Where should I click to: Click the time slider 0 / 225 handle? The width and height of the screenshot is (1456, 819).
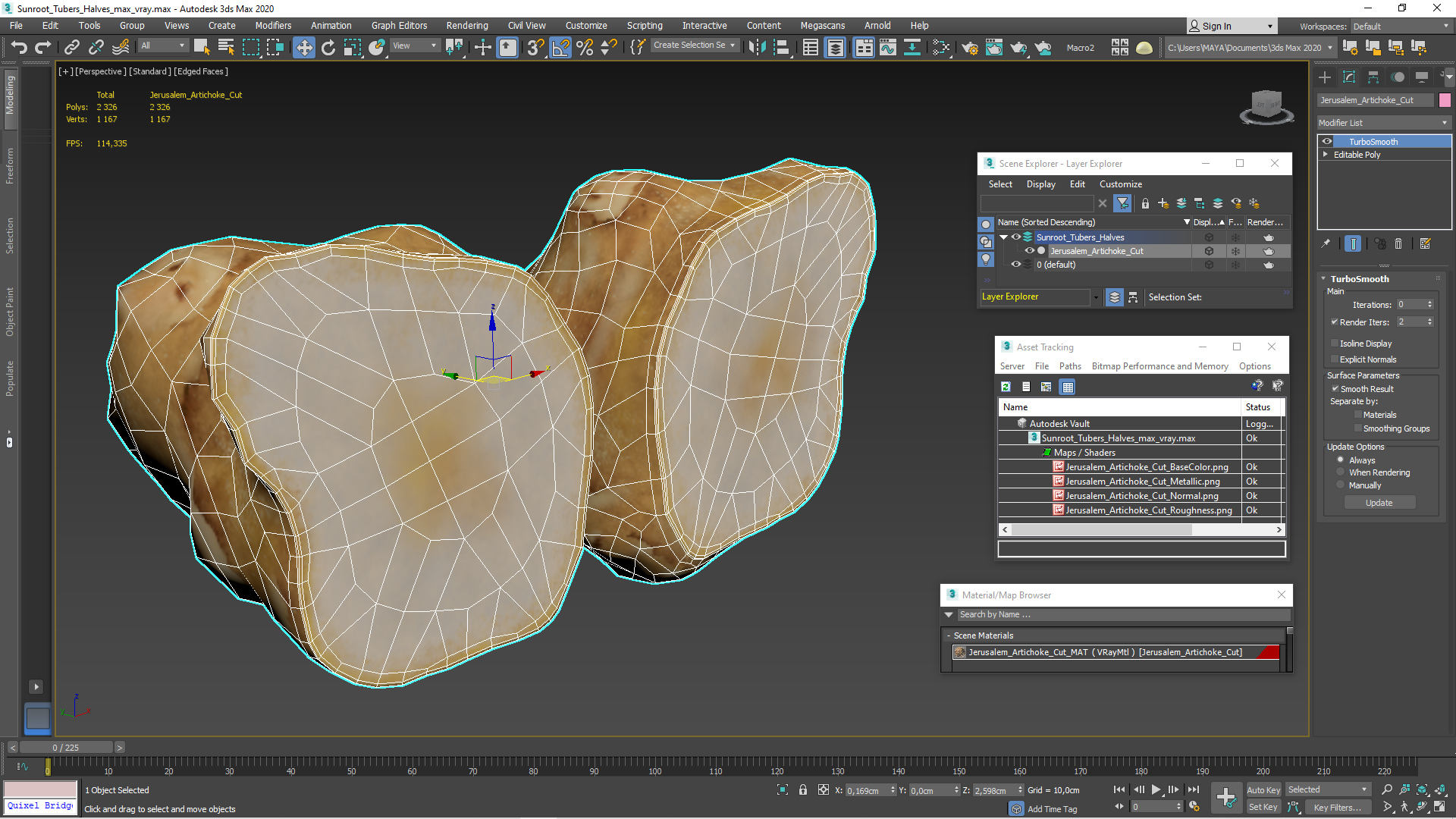[66, 748]
